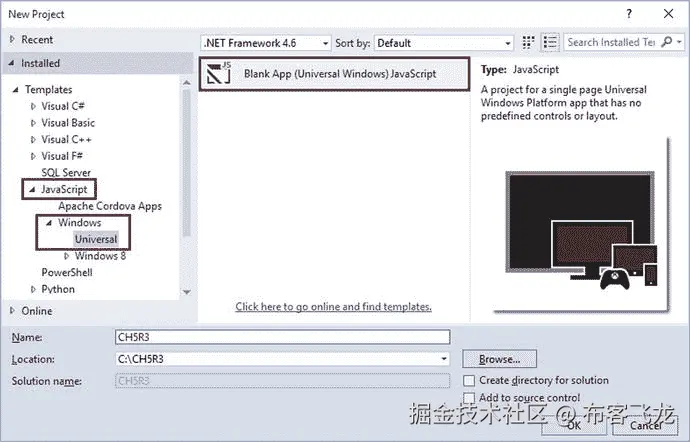Expand the Visual C# node

33,106
